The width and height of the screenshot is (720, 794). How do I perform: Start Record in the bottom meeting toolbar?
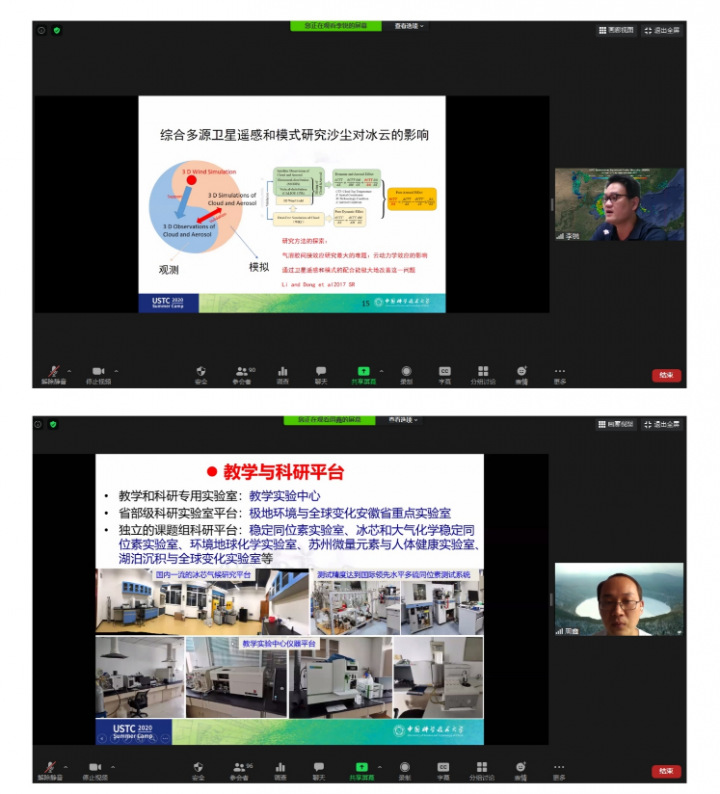(406, 767)
